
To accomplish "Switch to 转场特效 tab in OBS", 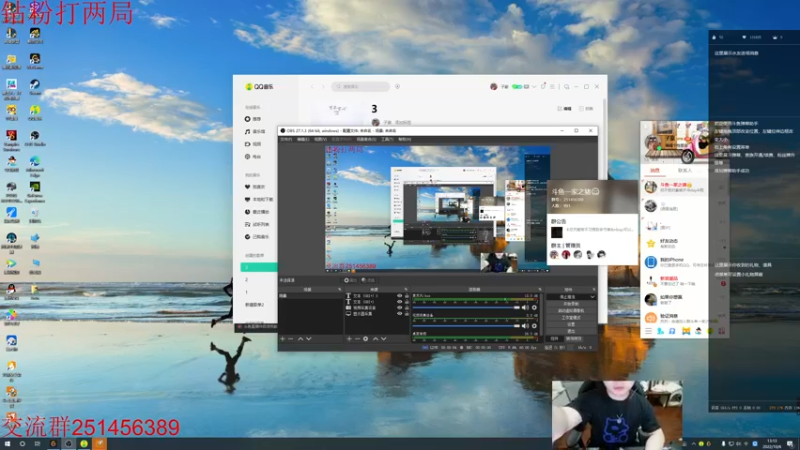I will (x=574, y=339).
